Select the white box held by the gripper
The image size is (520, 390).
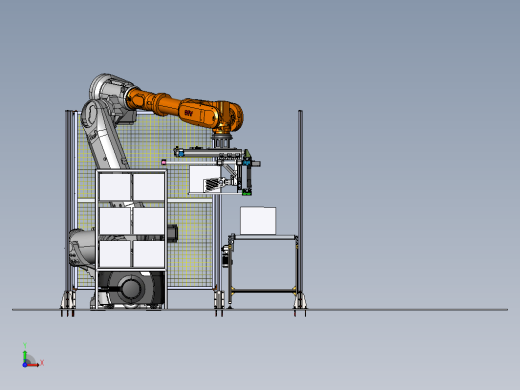204,179
